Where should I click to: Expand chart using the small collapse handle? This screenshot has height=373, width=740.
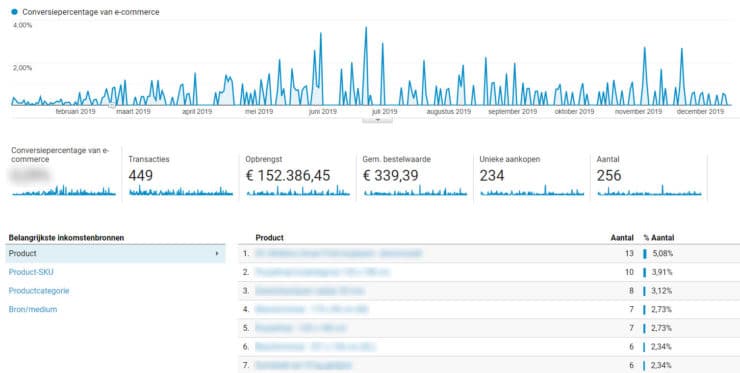click(377, 120)
